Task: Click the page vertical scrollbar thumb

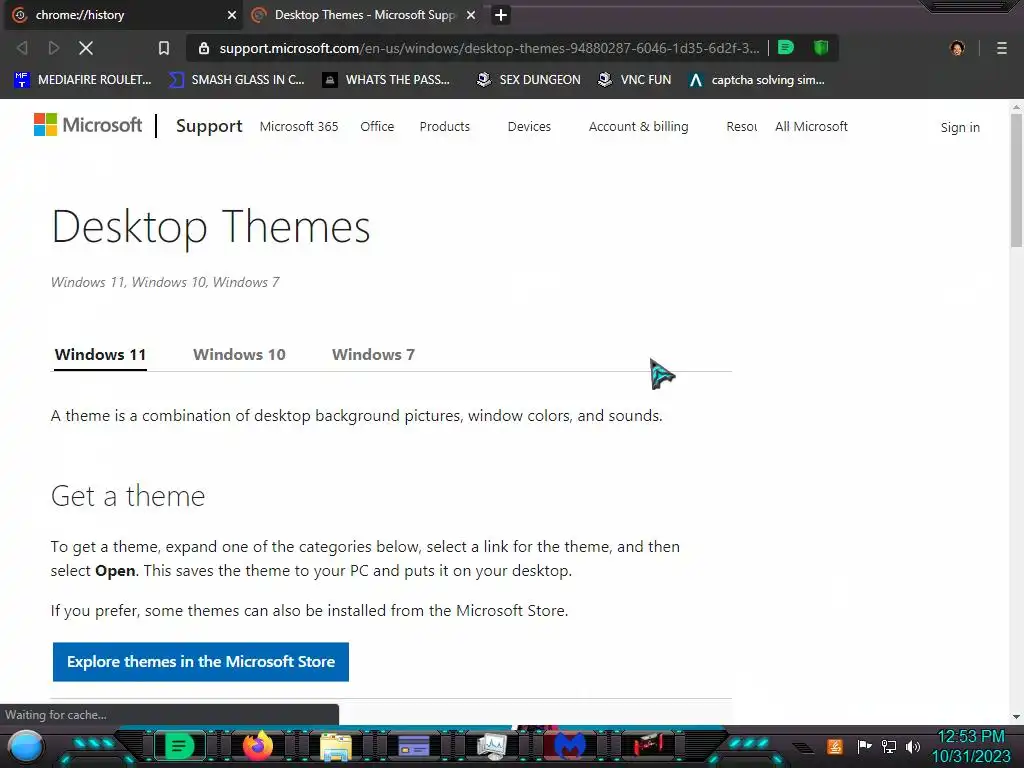Action: coord(1016,180)
